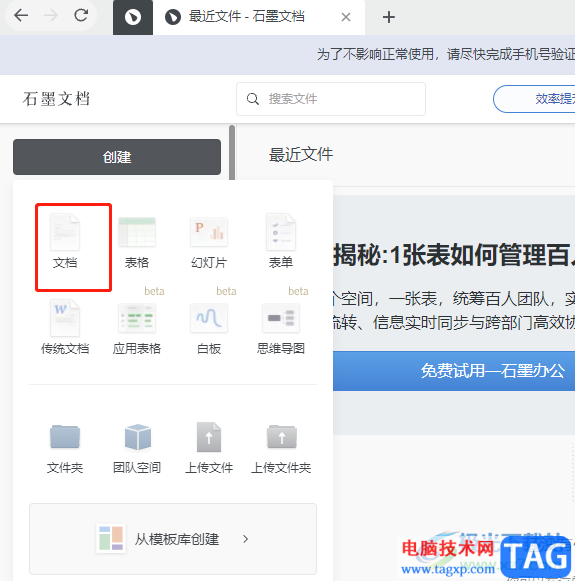This screenshot has width=575, height=581.
Task: Reload the page with refresh icon
Action: tap(81, 16)
